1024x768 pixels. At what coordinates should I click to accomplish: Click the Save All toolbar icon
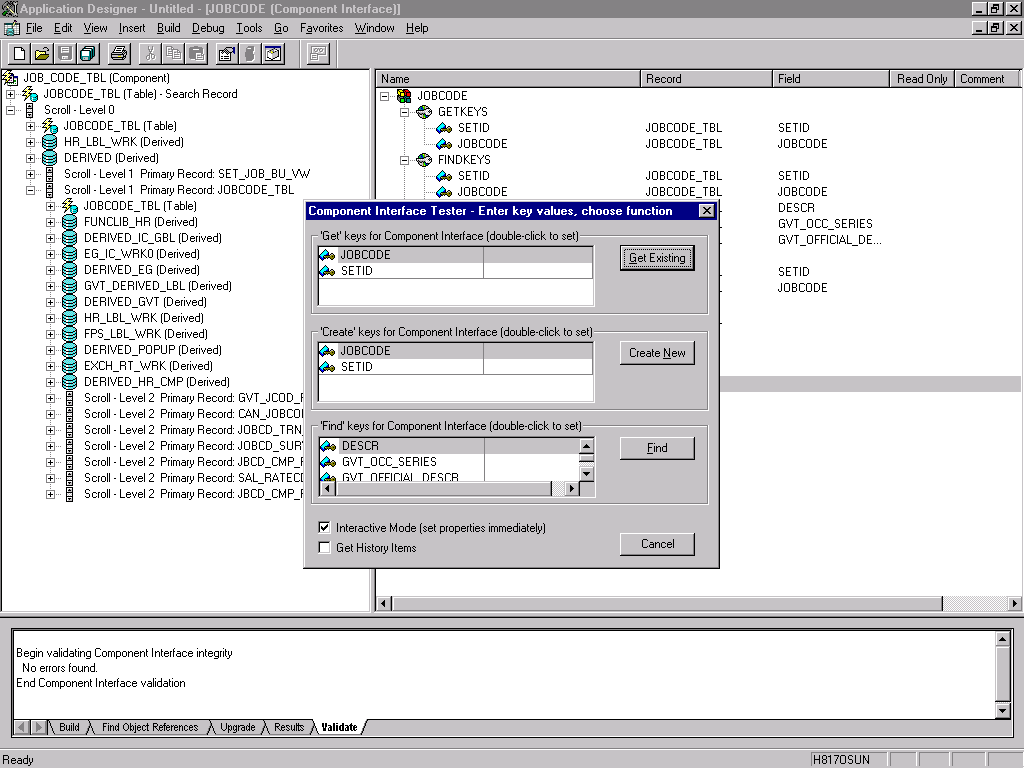pos(85,54)
